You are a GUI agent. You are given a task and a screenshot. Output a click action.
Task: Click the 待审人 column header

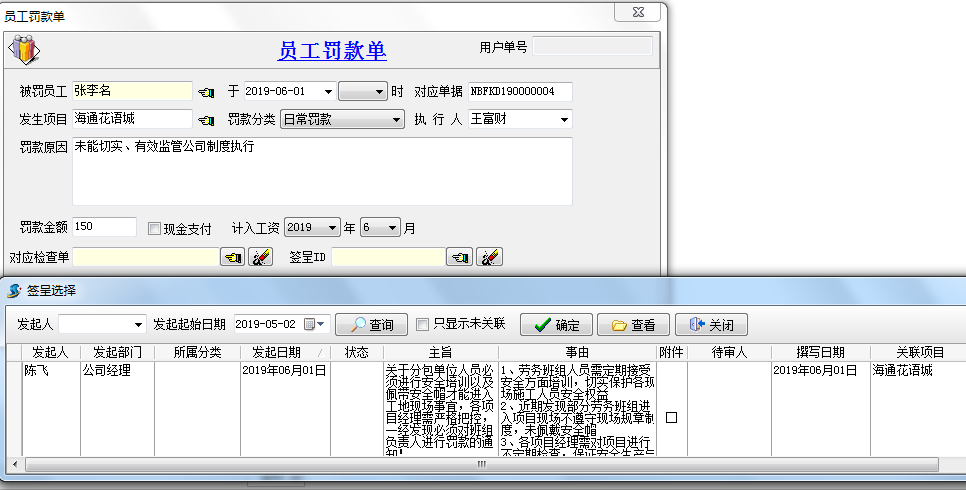click(x=729, y=352)
